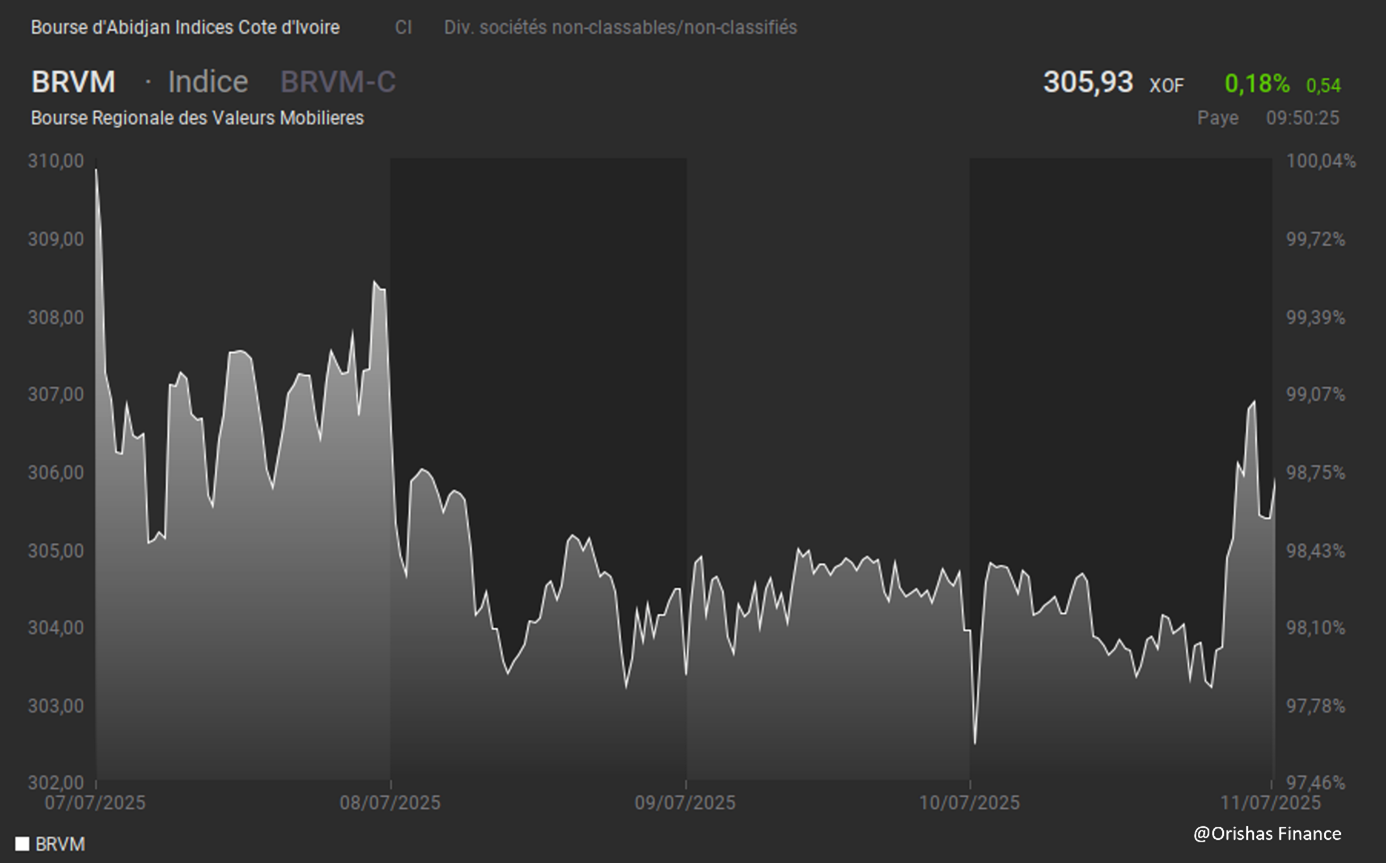Click the 0,54 point change value
The image size is (1386, 863).
point(1323,86)
